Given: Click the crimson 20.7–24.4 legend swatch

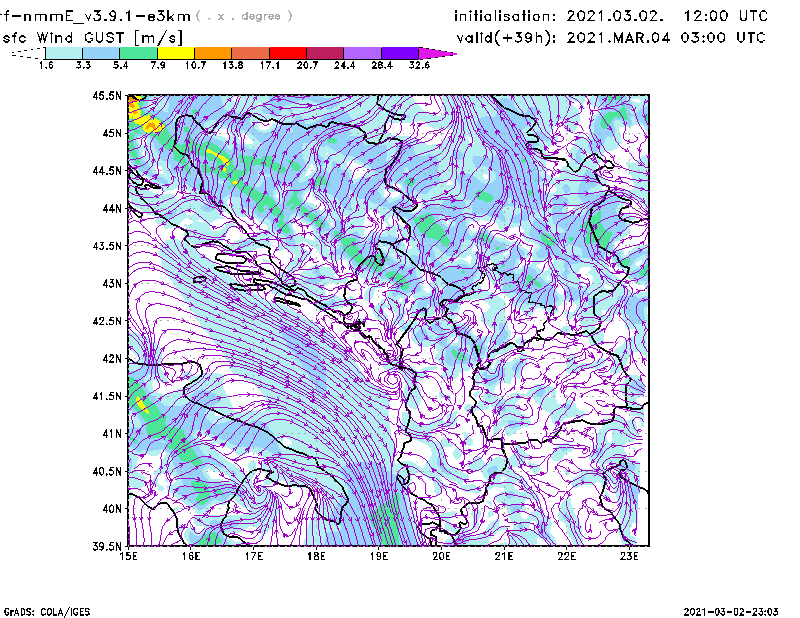Looking at the screenshot, I should (325, 53).
